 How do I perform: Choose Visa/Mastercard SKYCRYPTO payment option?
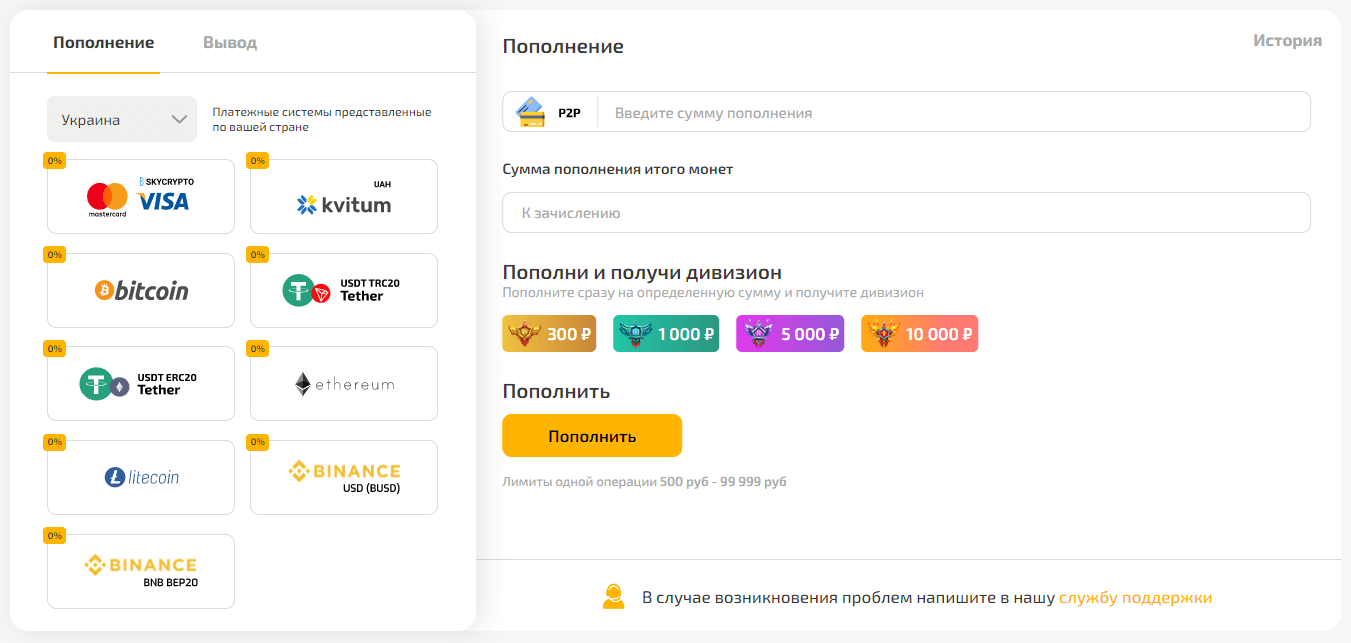tap(140, 196)
